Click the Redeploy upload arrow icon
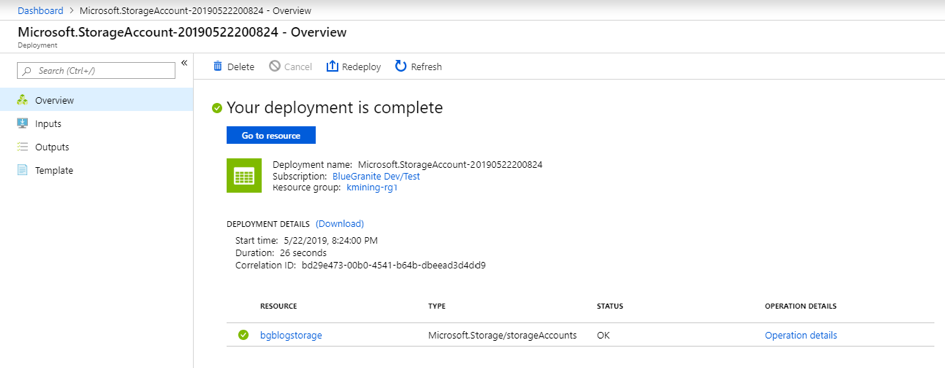This screenshot has width=945, height=368. (x=332, y=66)
